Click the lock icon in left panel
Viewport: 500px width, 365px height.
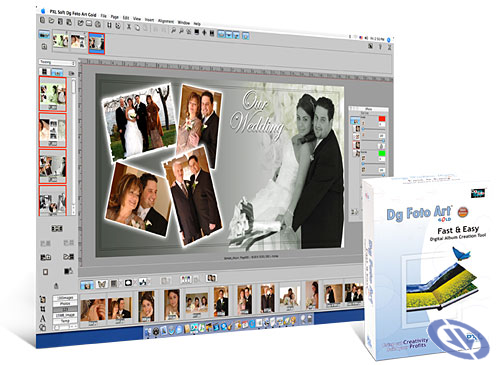point(56,286)
